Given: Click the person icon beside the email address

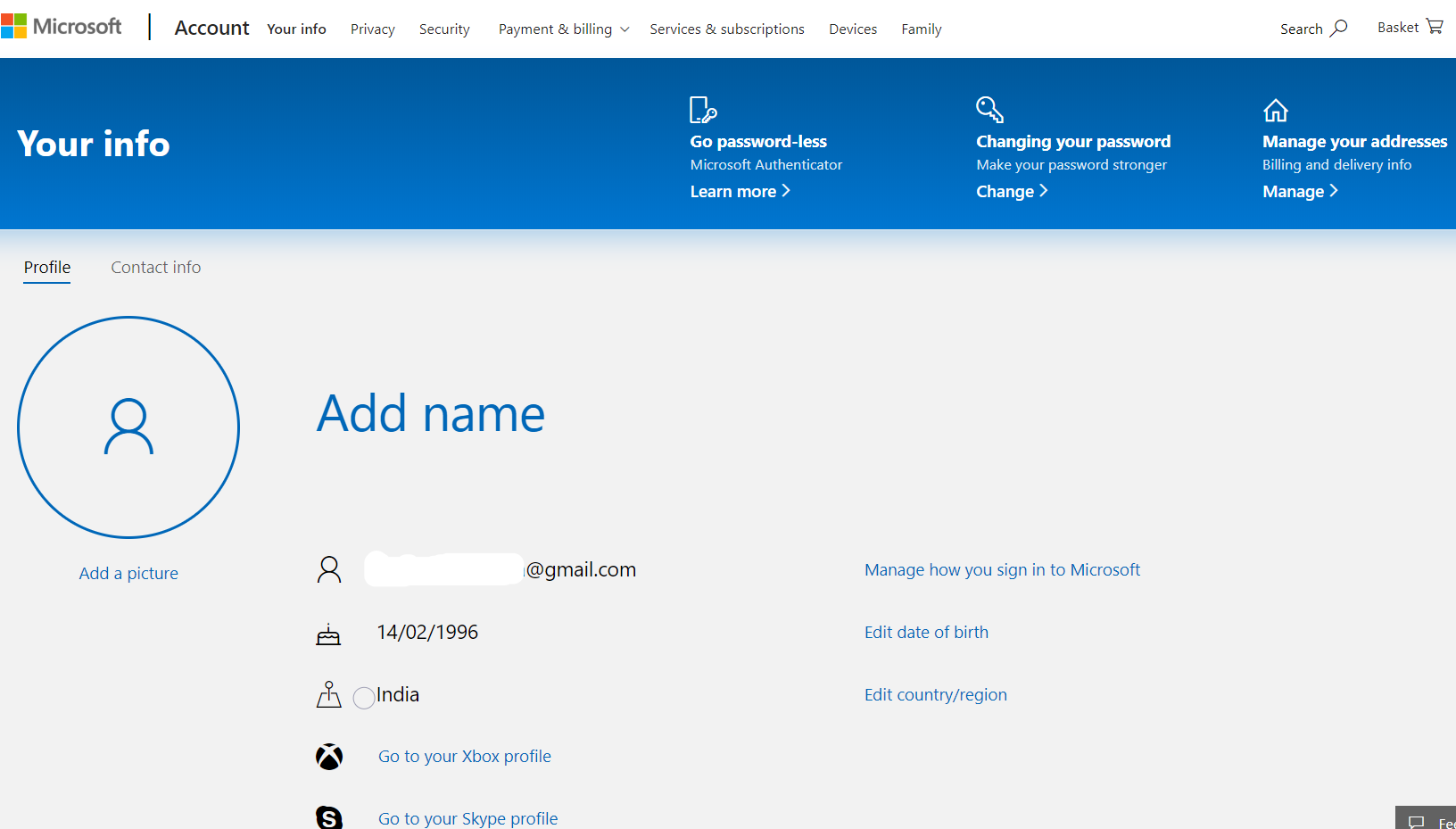Looking at the screenshot, I should [x=329, y=569].
